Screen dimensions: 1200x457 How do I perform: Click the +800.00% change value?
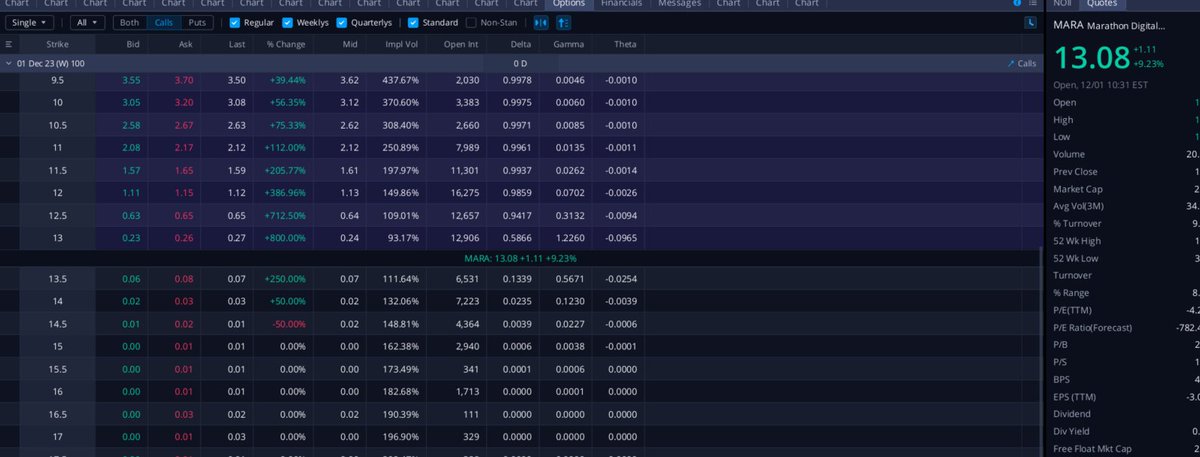(x=285, y=238)
